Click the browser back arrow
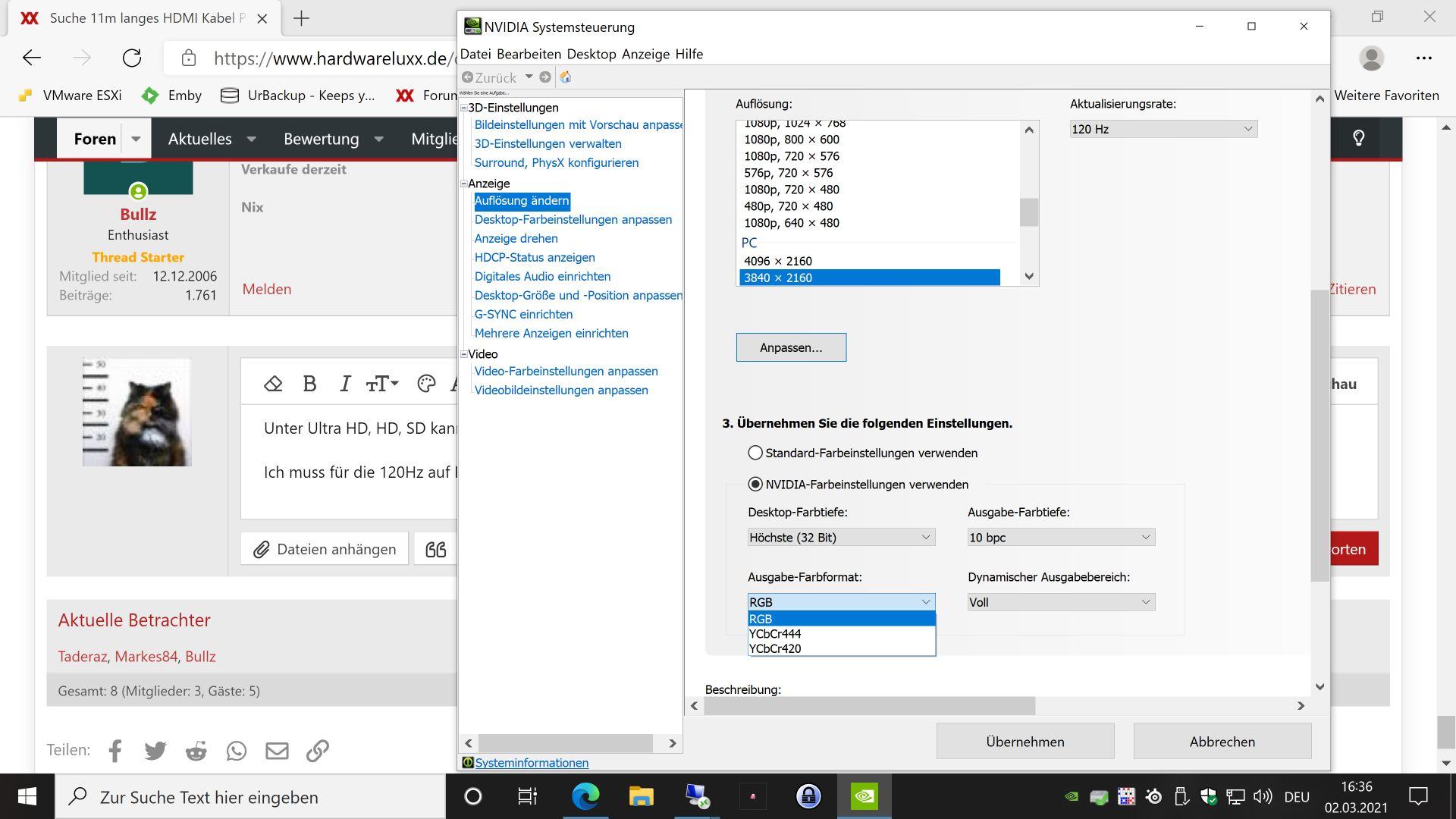This screenshot has height=819, width=1456. pyautogui.click(x=32, y=58)
